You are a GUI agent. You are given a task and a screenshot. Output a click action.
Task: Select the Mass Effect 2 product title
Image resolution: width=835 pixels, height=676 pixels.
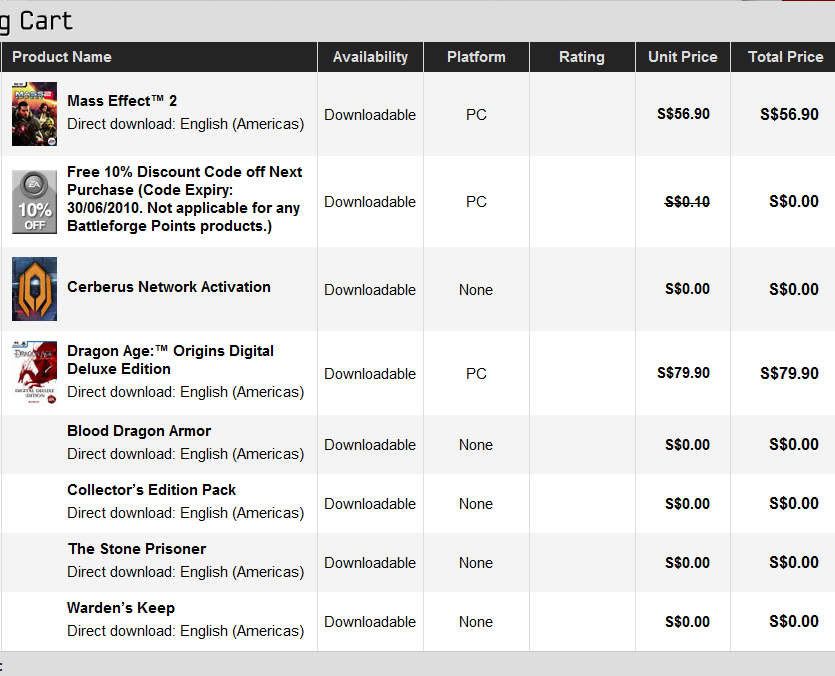click(122, 101)
